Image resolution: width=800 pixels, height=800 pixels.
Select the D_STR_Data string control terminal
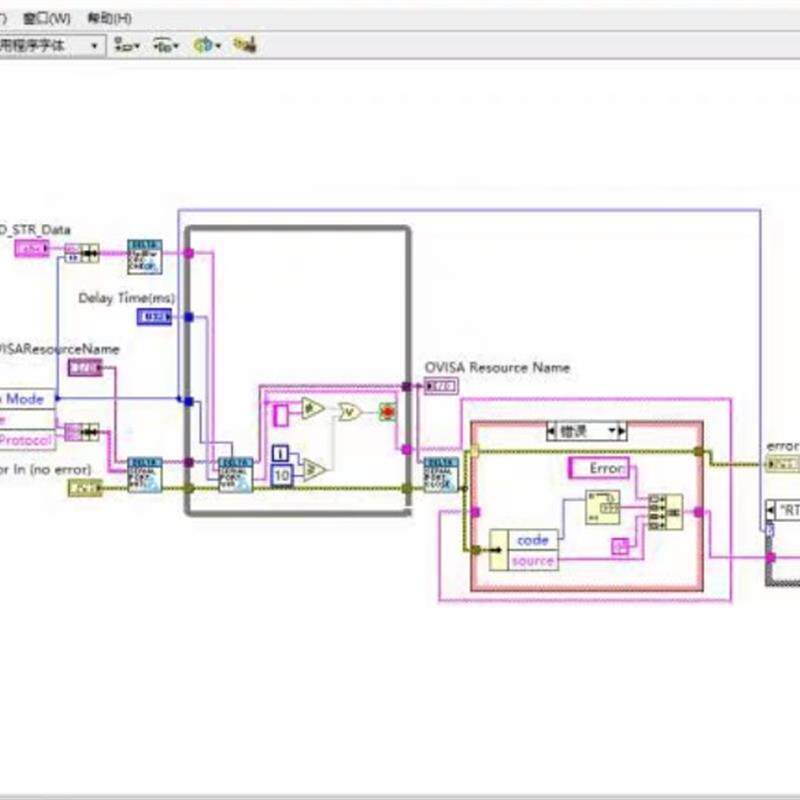(x=32, y=249)
